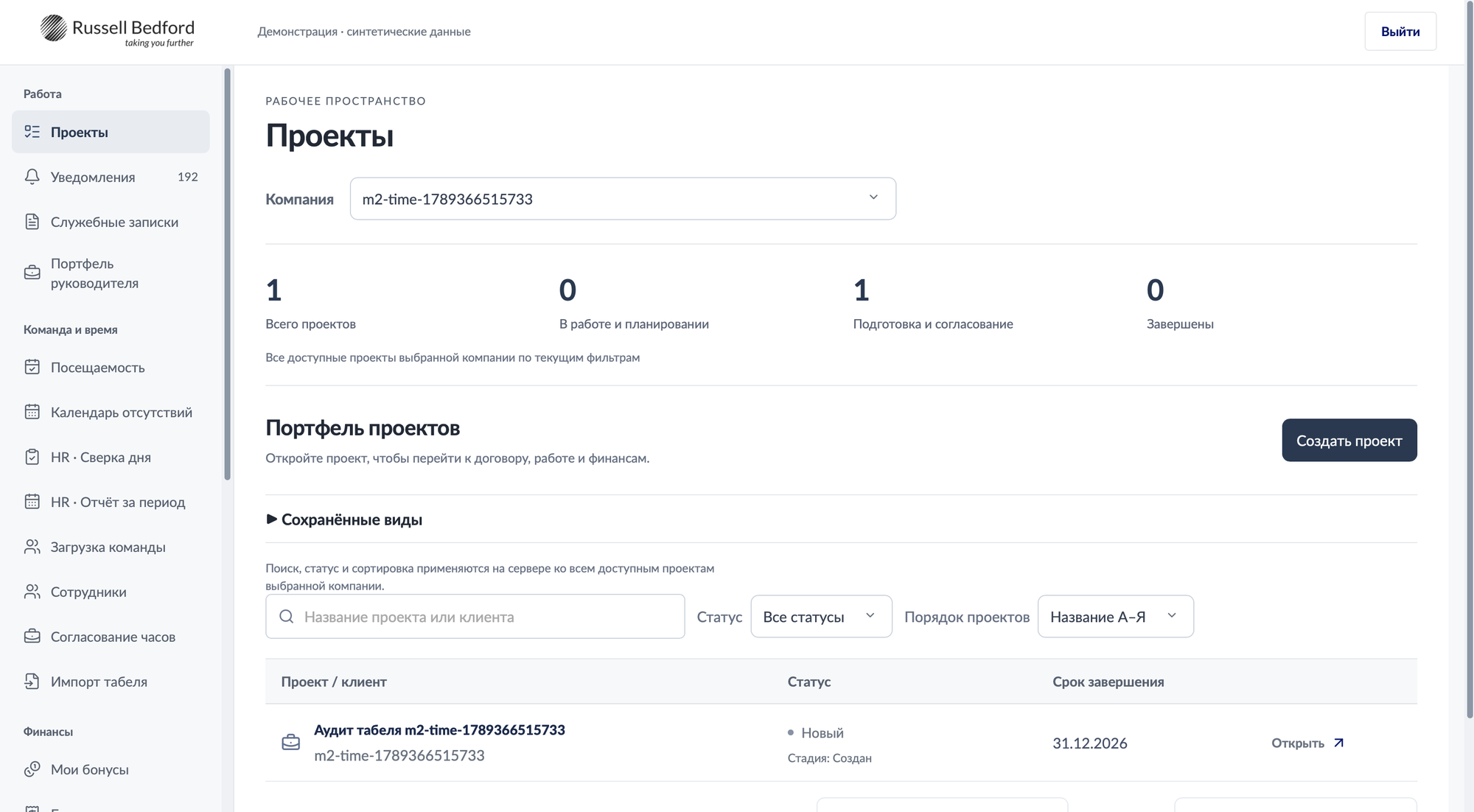Open the Аудит табеля m2-time-1789366515733 project title
Screen dimensions: 1474x812
[x=439, y=729]
